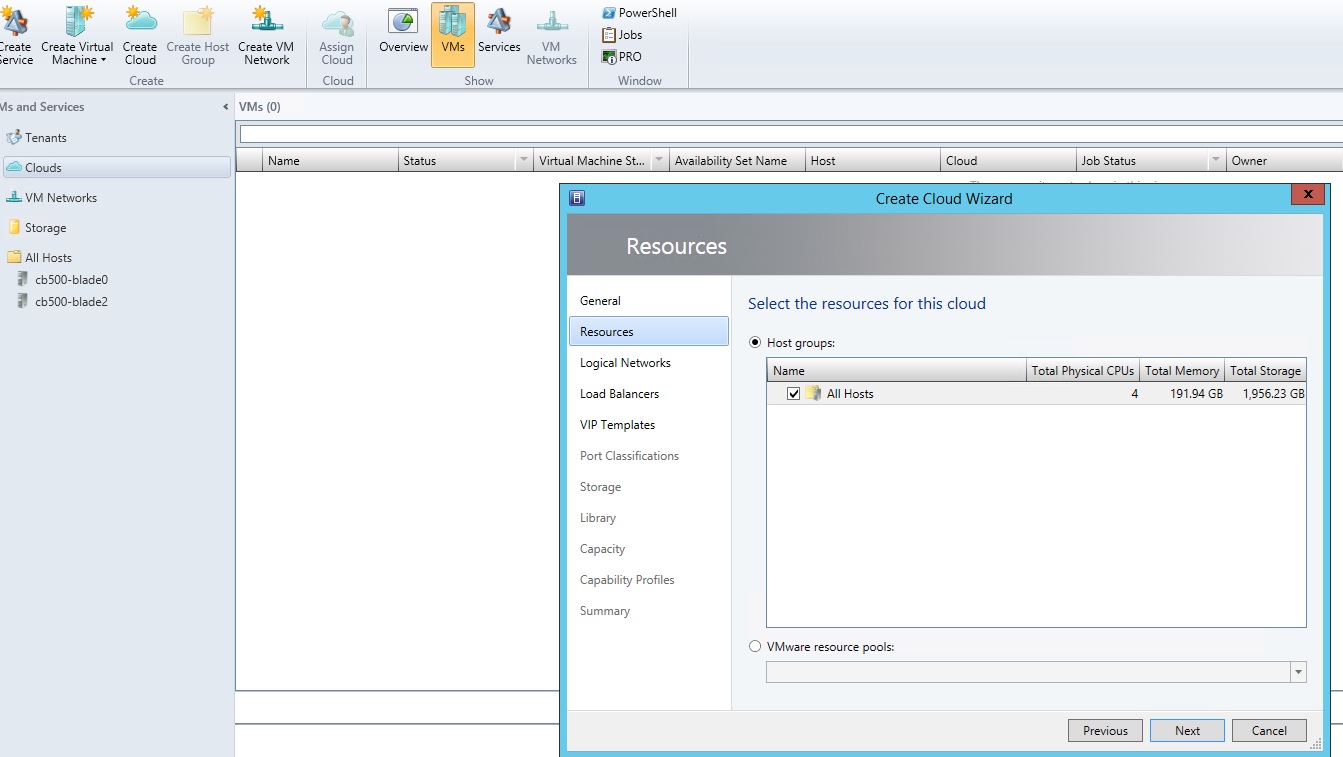
Task: Click the VM list search field
Action: point(790,134)
